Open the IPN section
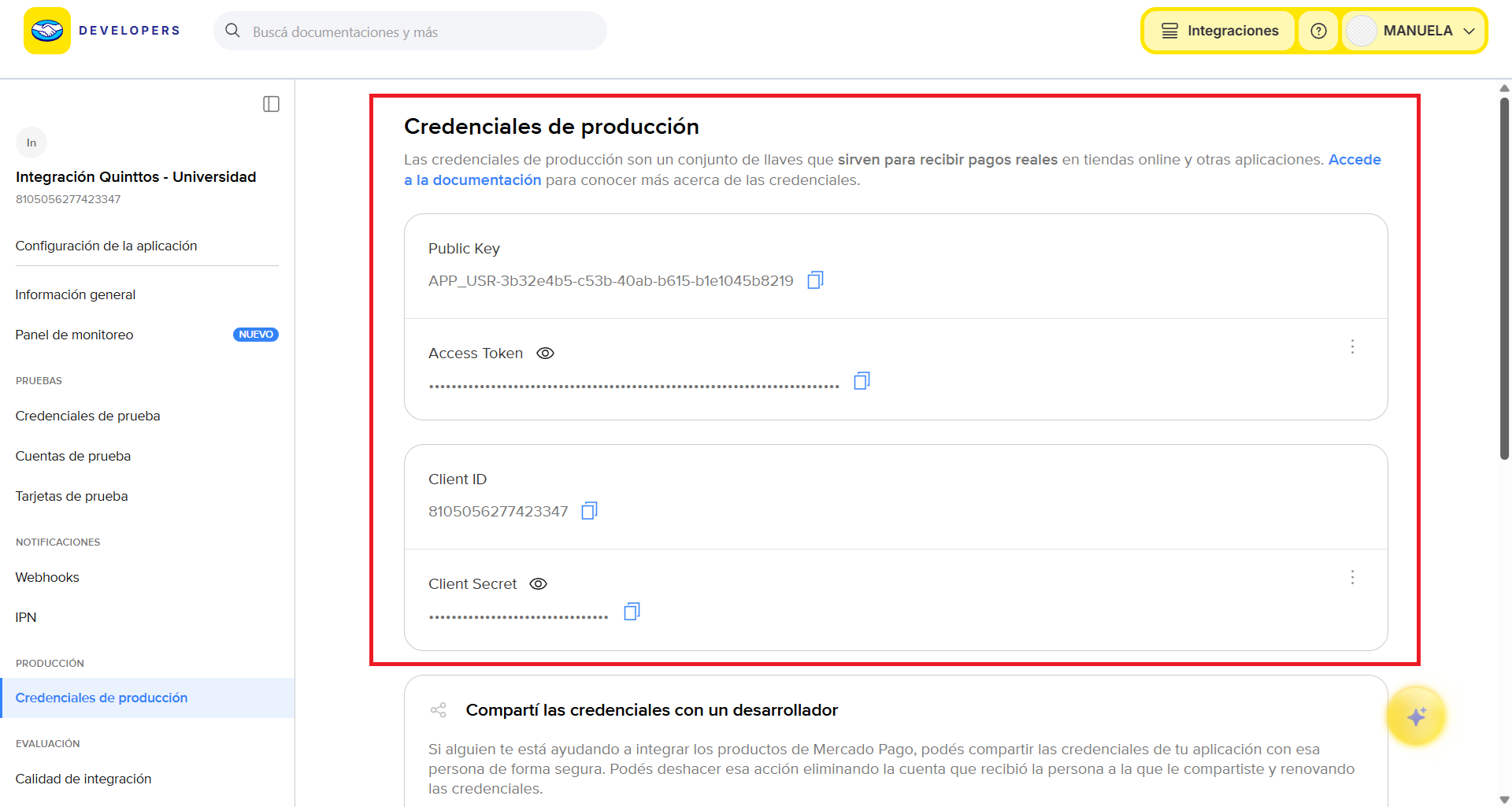The height and width of the screenshot is (807, 1512). (26, 617)
